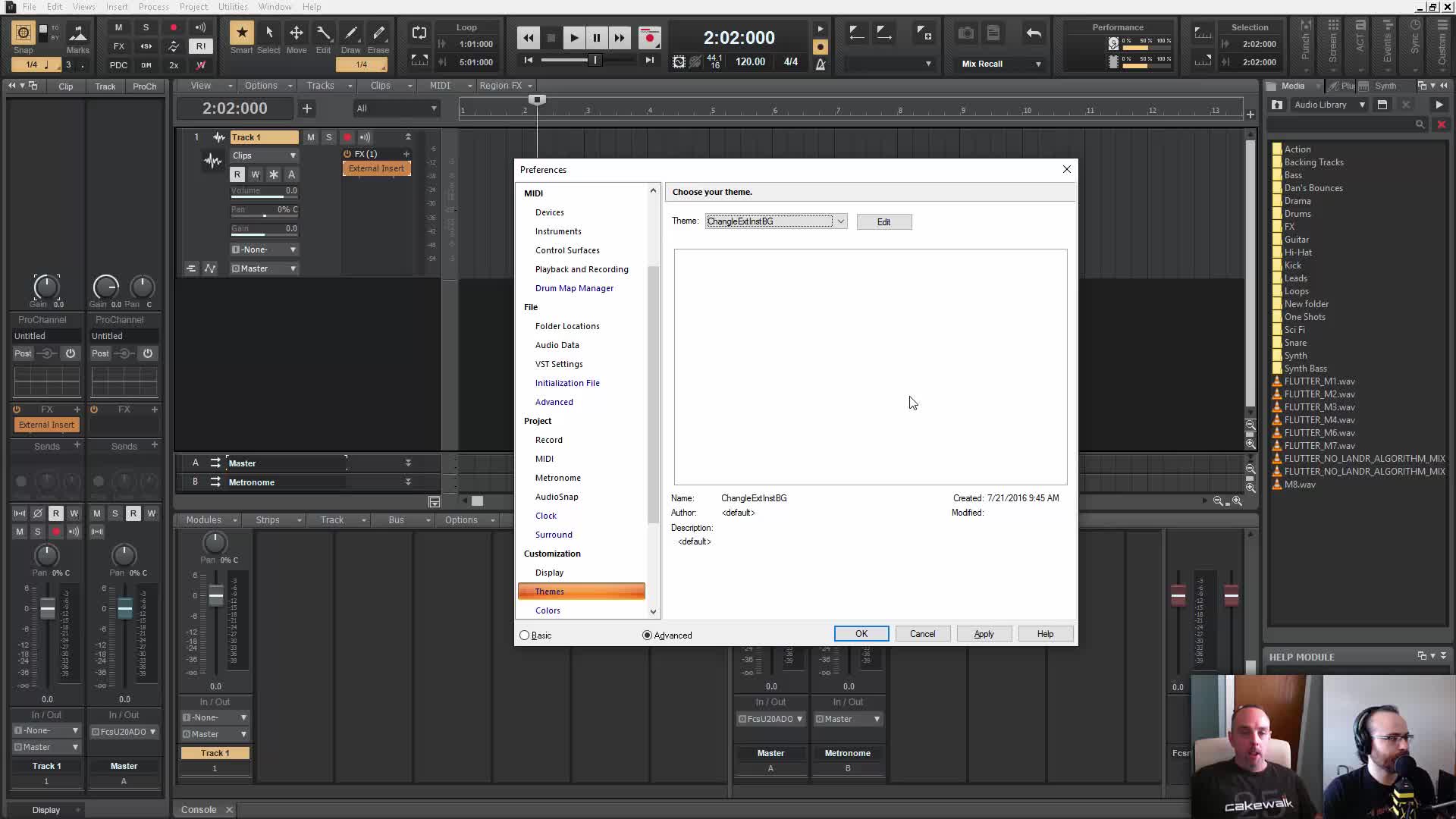Open the FLUTTER_M1.wav file
The image size is (1456, 819).
point(1319,381)
